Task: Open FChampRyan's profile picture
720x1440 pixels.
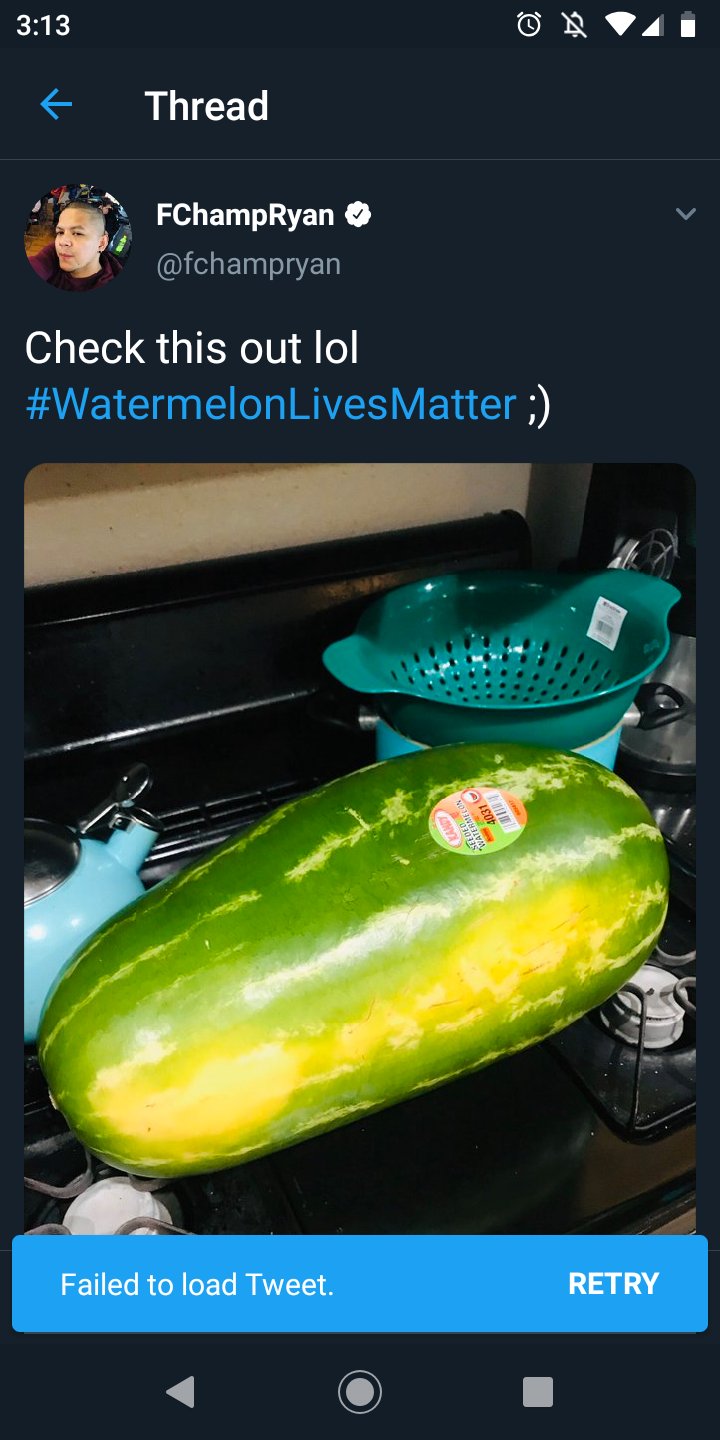Action: coord(78,238)
